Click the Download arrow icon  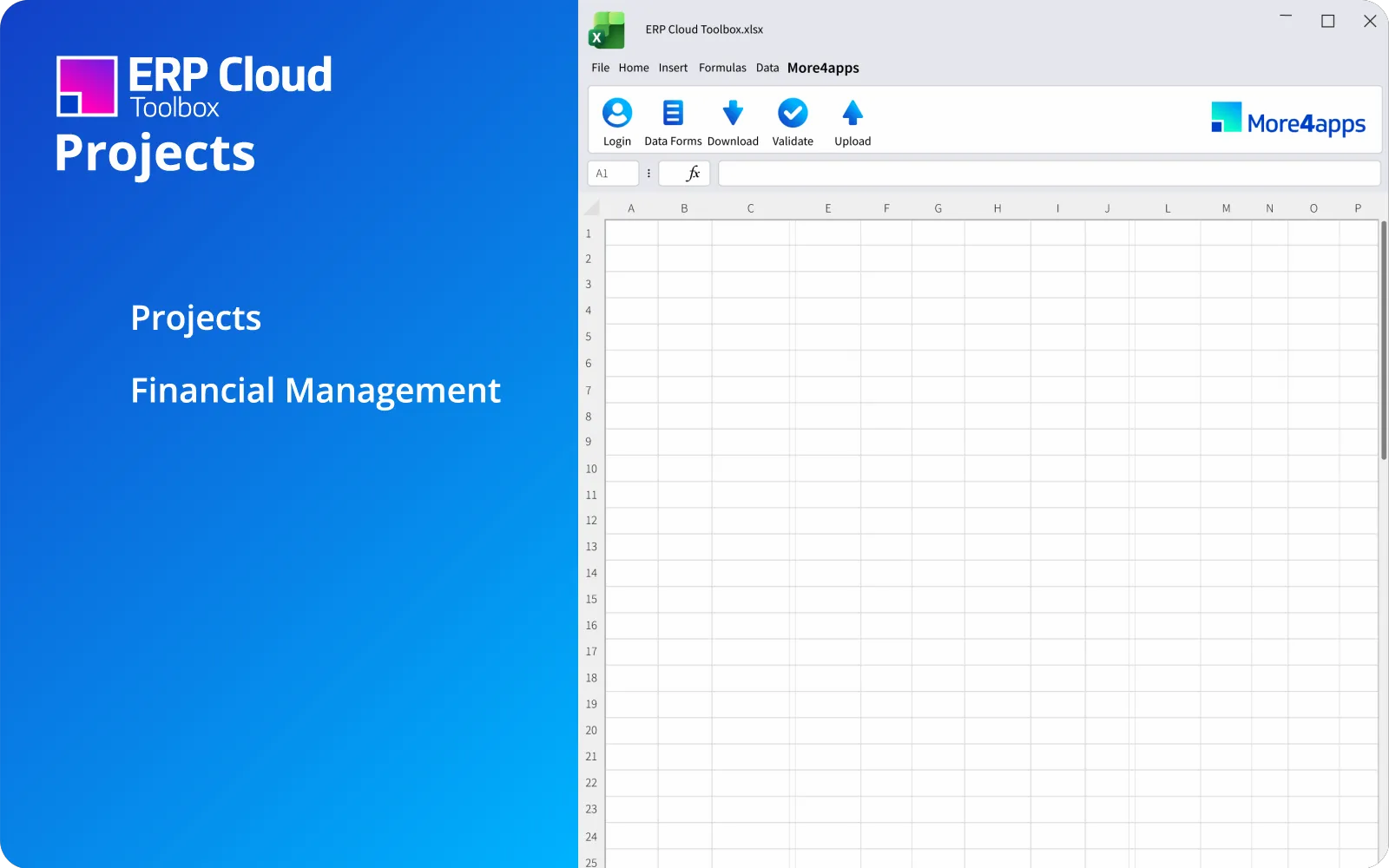pos(733,113)
